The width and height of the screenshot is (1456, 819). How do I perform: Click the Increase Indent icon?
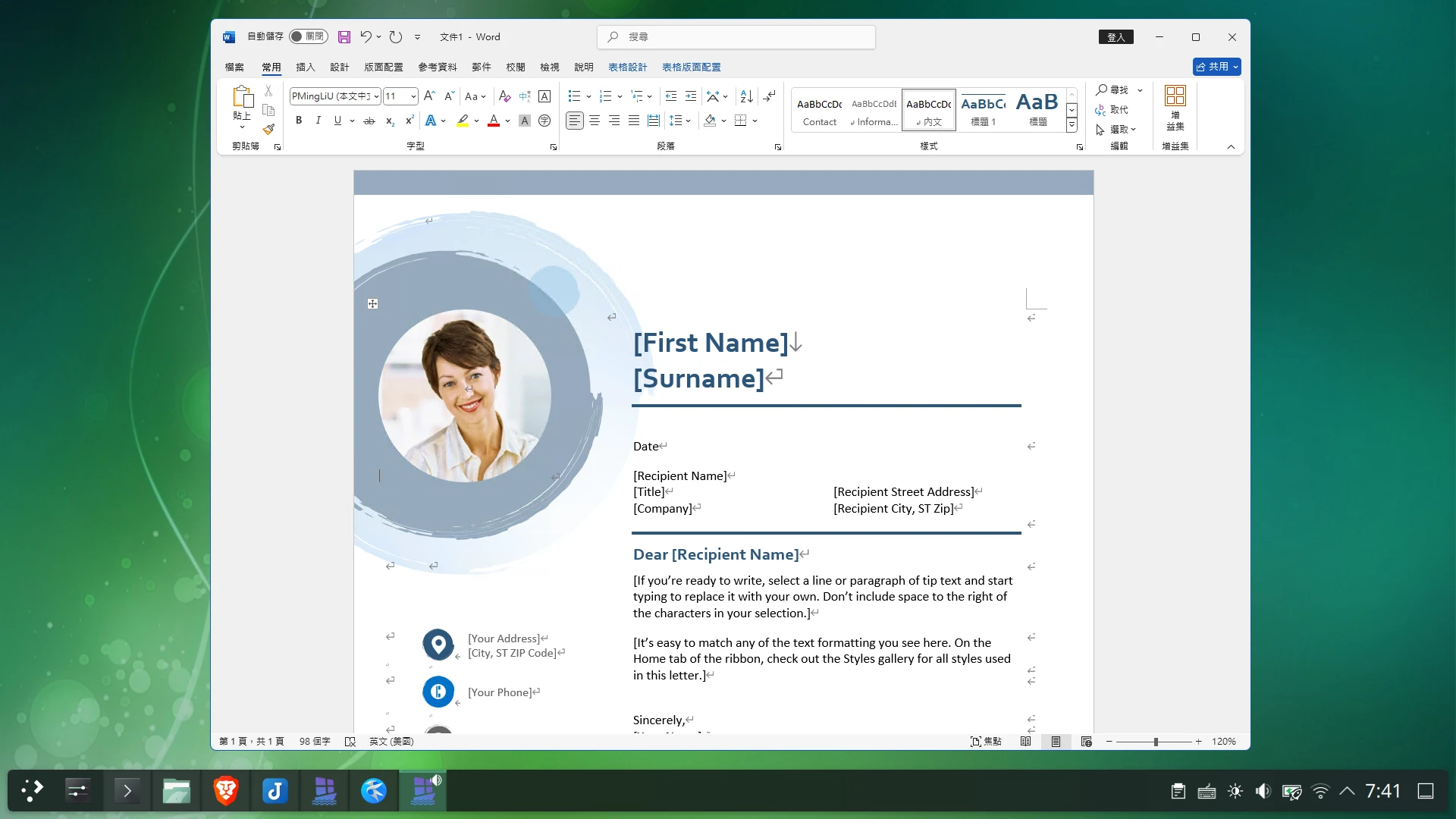pos(690,96)
